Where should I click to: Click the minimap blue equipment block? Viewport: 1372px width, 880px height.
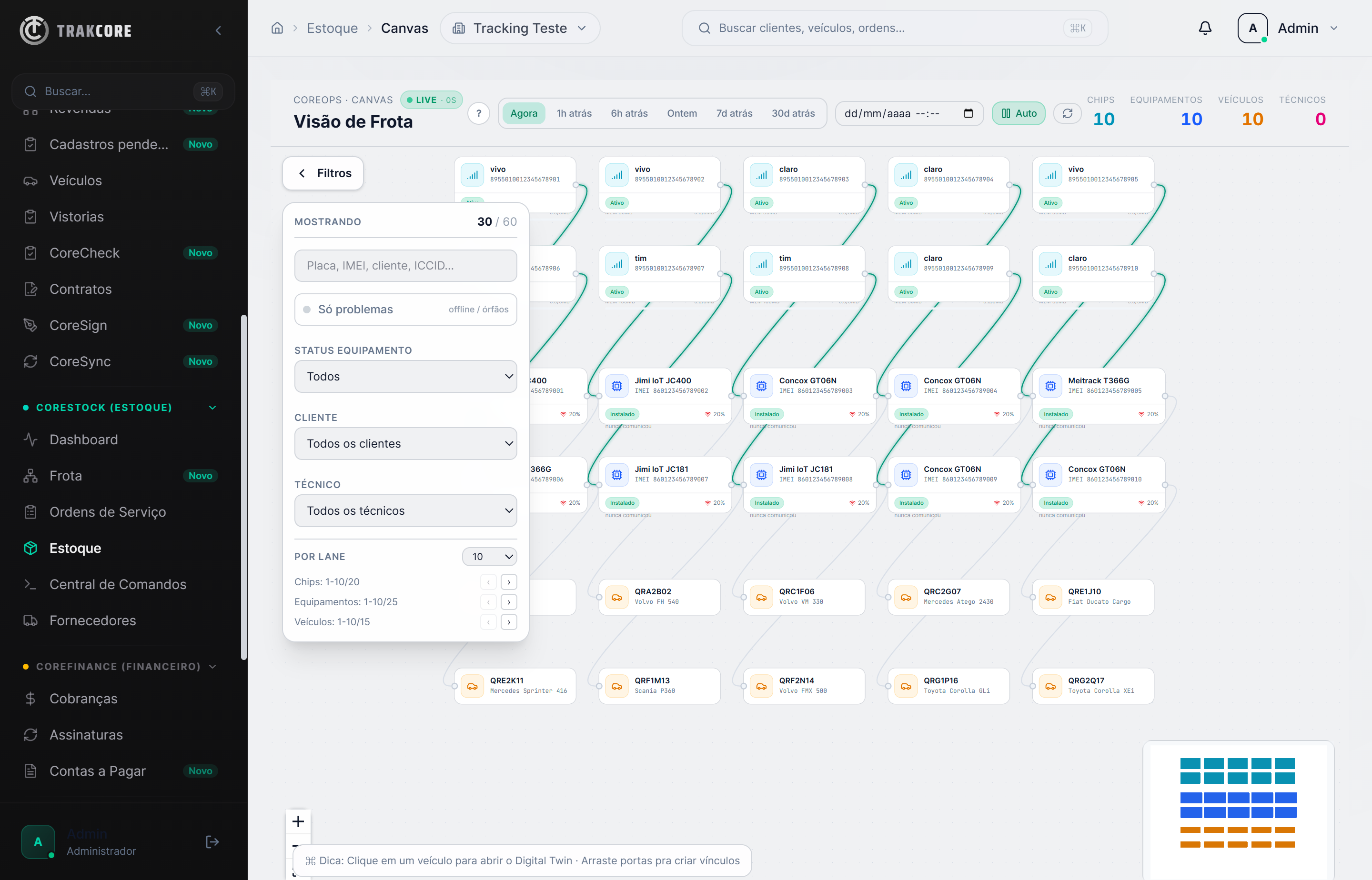pyautogui.click(x=1238, y=805)
